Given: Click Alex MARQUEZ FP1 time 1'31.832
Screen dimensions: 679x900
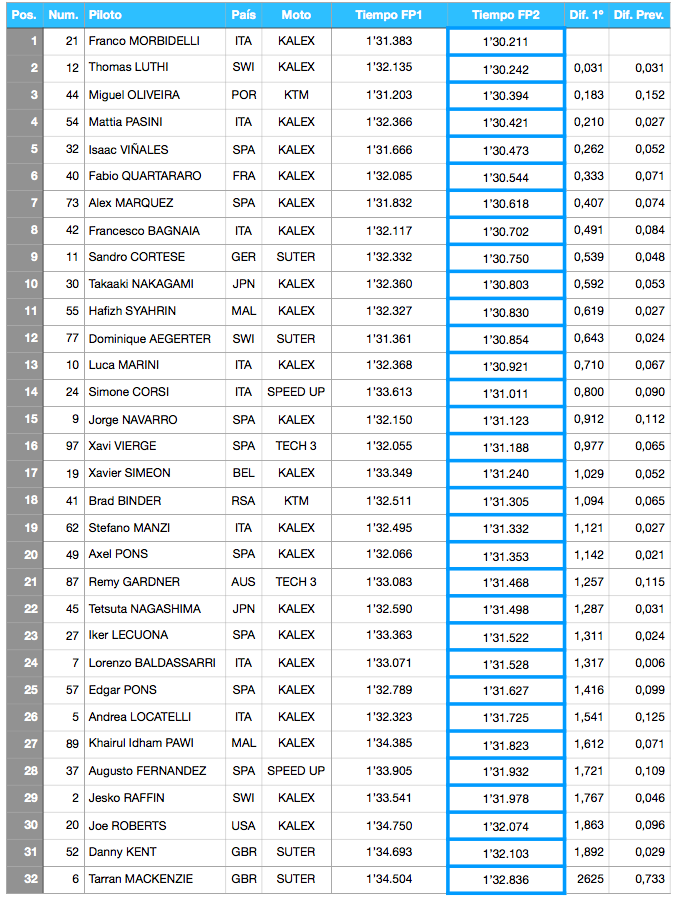Looking at the screenshot, I should click(389, 203).
